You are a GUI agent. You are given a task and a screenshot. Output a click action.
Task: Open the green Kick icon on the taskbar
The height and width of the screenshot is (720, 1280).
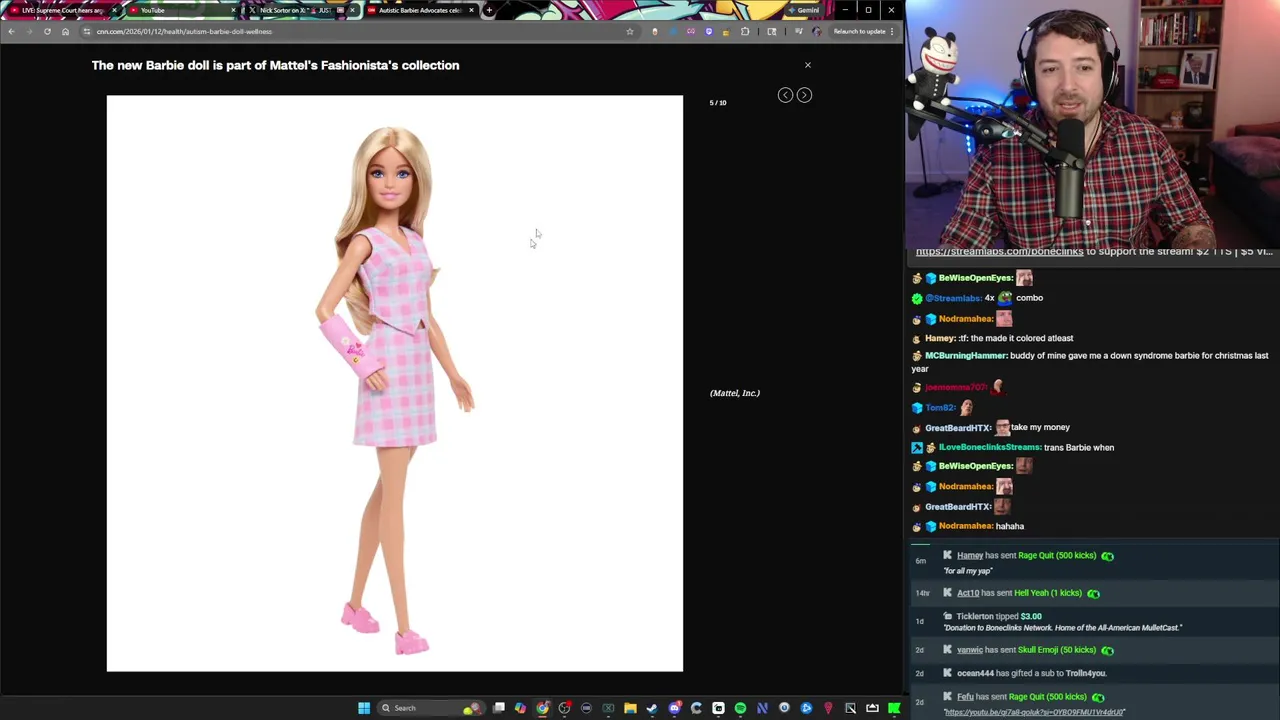[893, 708]
